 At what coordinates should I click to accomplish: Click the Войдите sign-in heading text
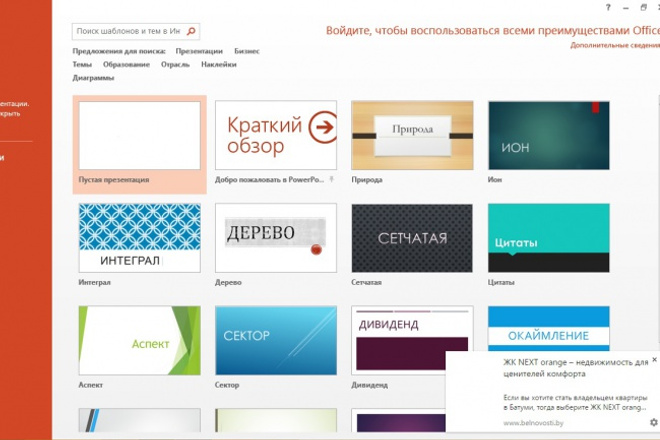493,31
